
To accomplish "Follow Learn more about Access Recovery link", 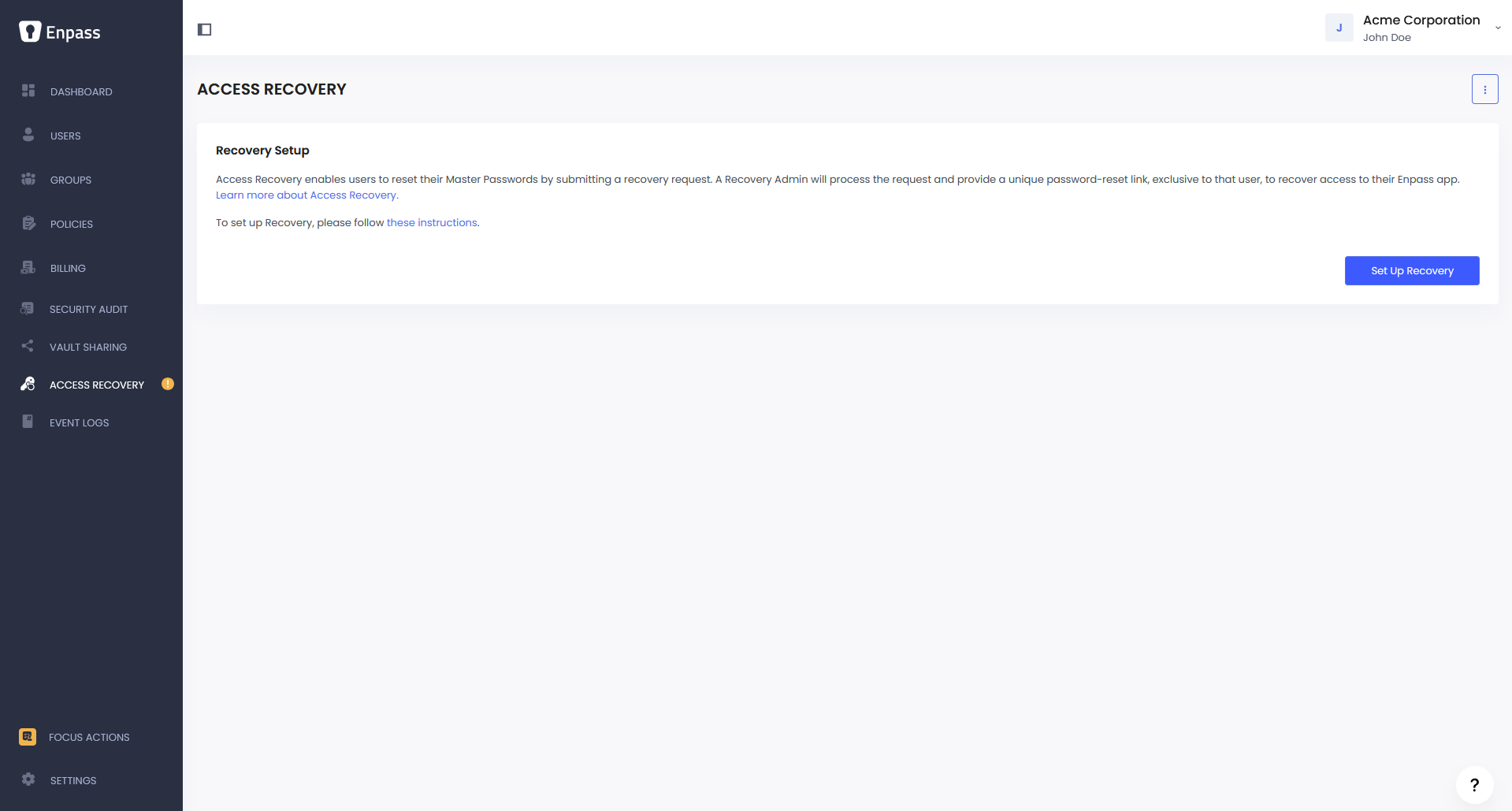I will 307,195.
